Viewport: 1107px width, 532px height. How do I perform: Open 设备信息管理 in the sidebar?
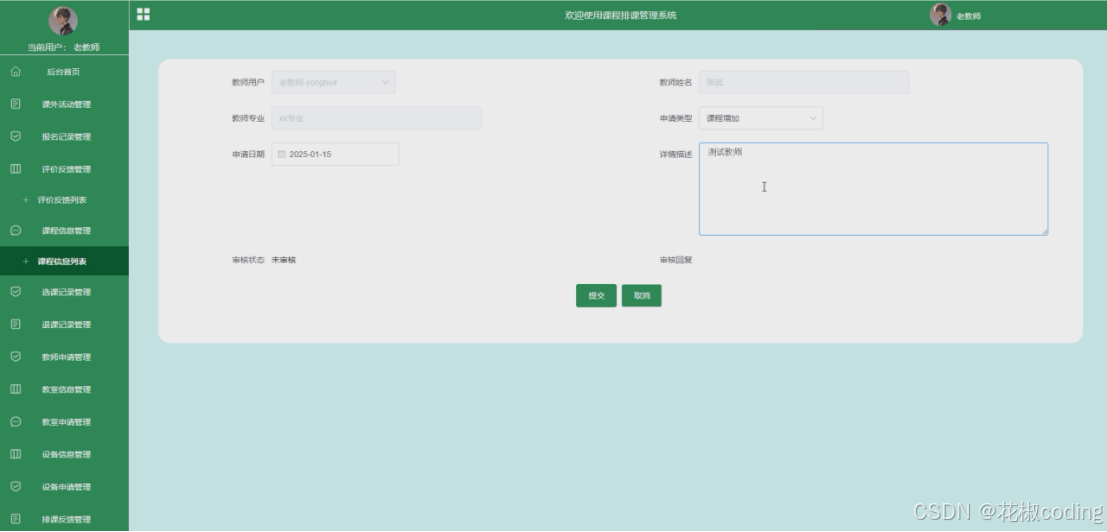pyautogui.click(x=64, y=454)
